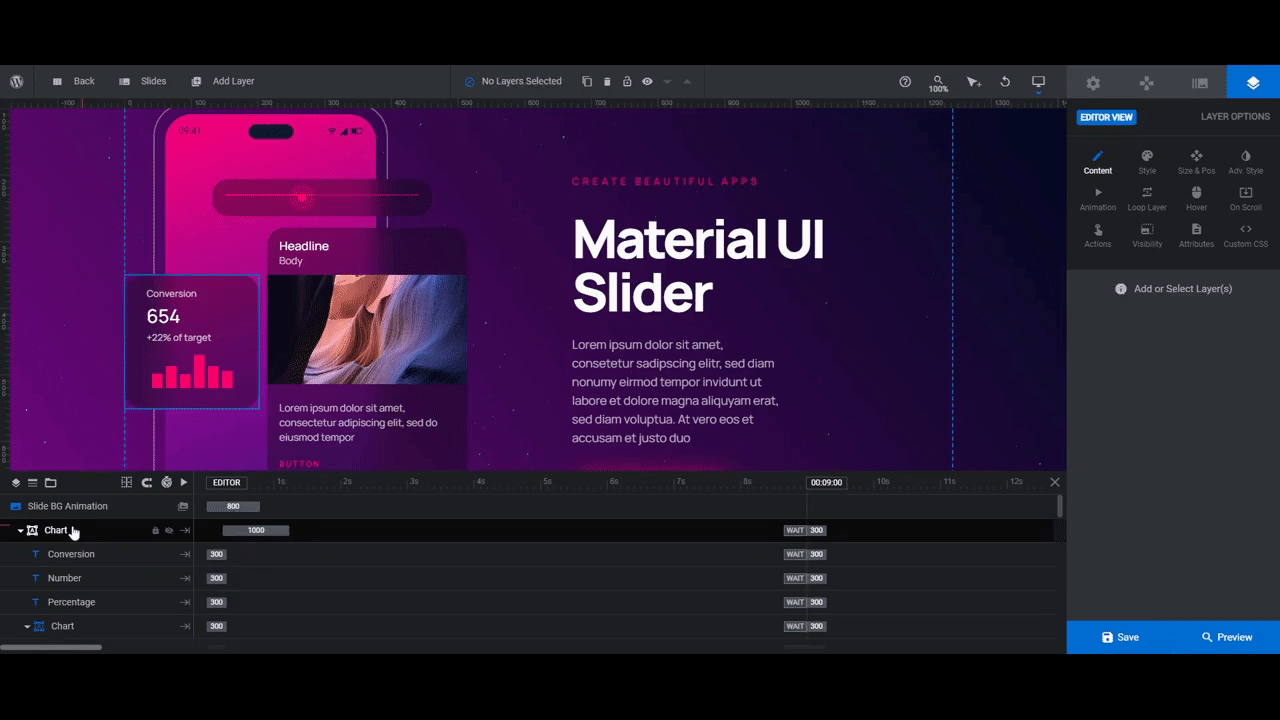
Task: Click the timeline horizontal scrollbar
Action: coord(51,647)
